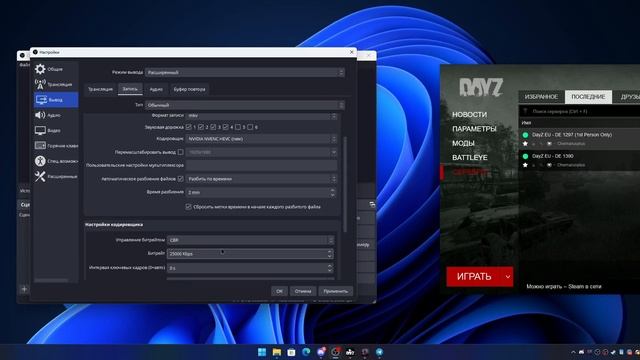Click the dock icon in the OBS panel header
This screenshot has width=640, height=360.
(x=372, y=204)
